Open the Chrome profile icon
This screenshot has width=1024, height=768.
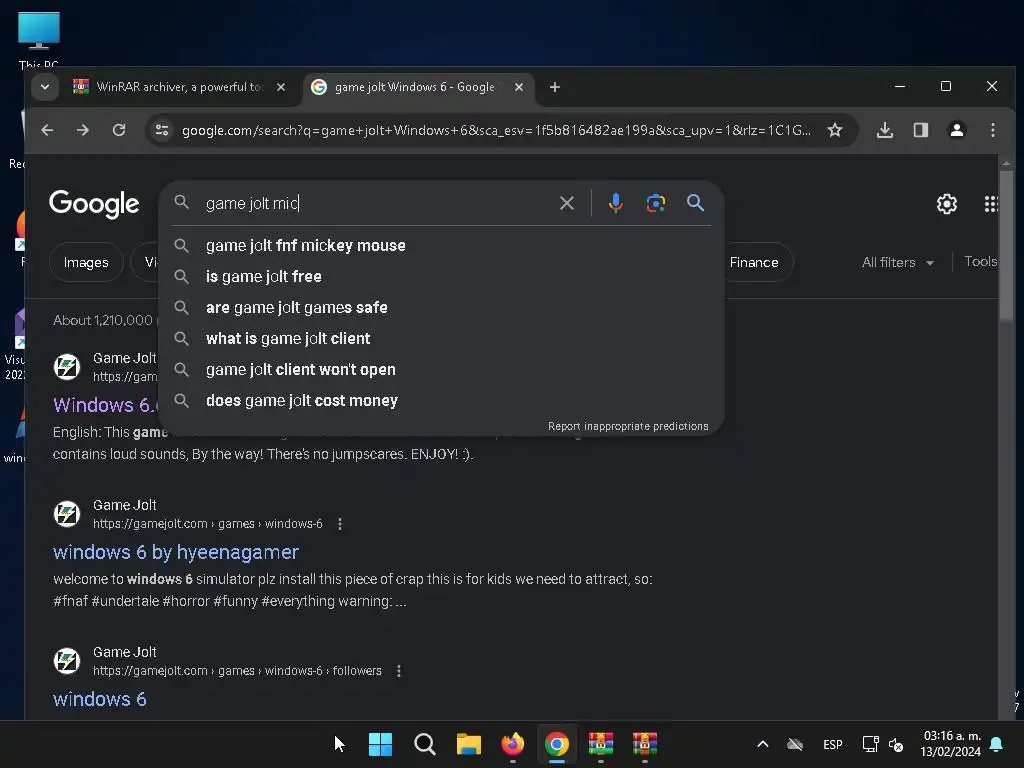[x=957, y=130]
